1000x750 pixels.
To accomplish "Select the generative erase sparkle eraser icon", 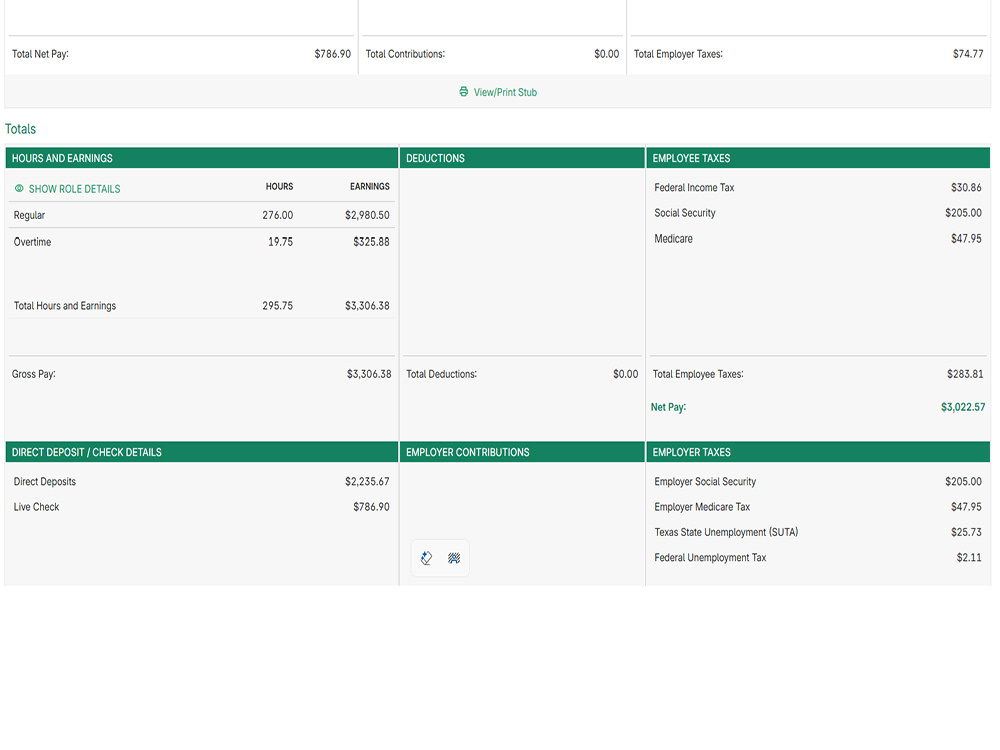I will pos(427,558).
